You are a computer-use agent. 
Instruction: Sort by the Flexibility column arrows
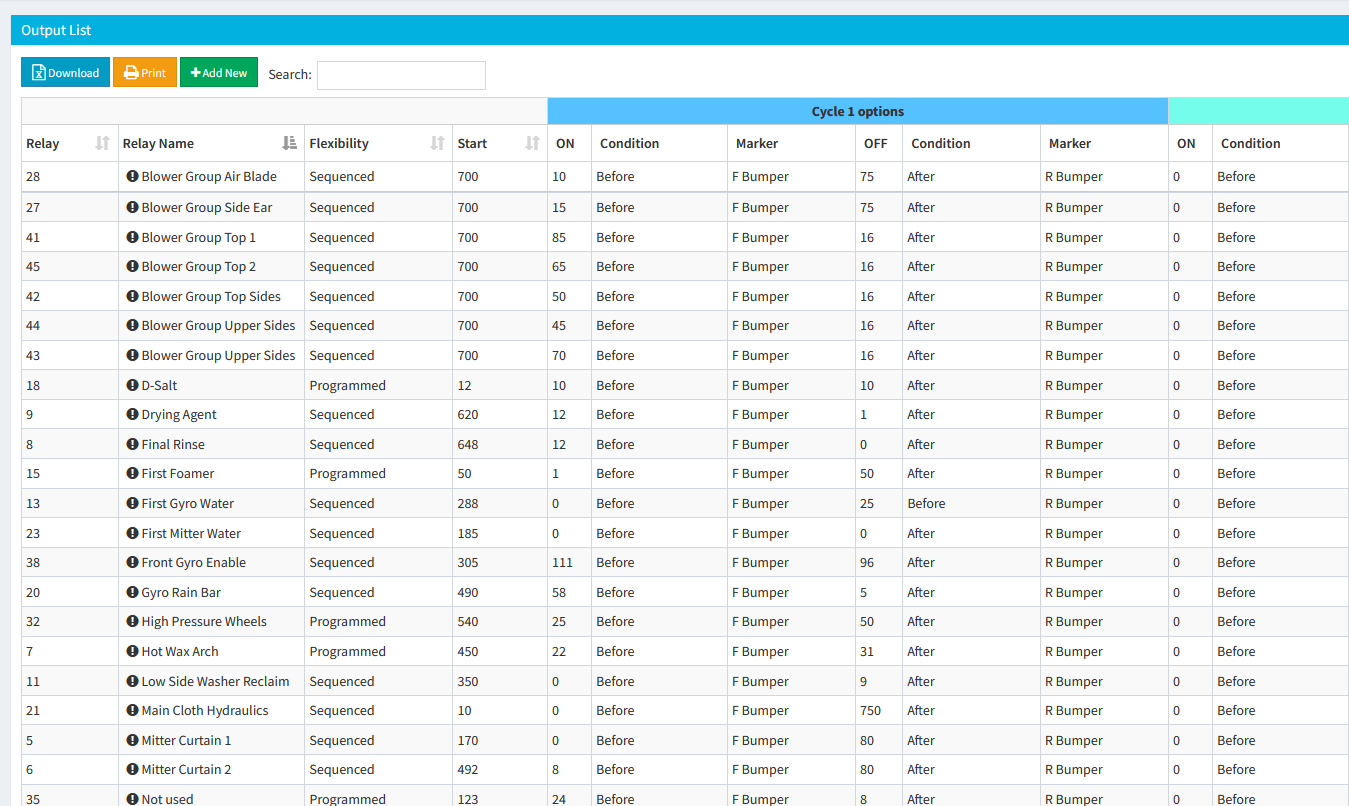(436, 143)
